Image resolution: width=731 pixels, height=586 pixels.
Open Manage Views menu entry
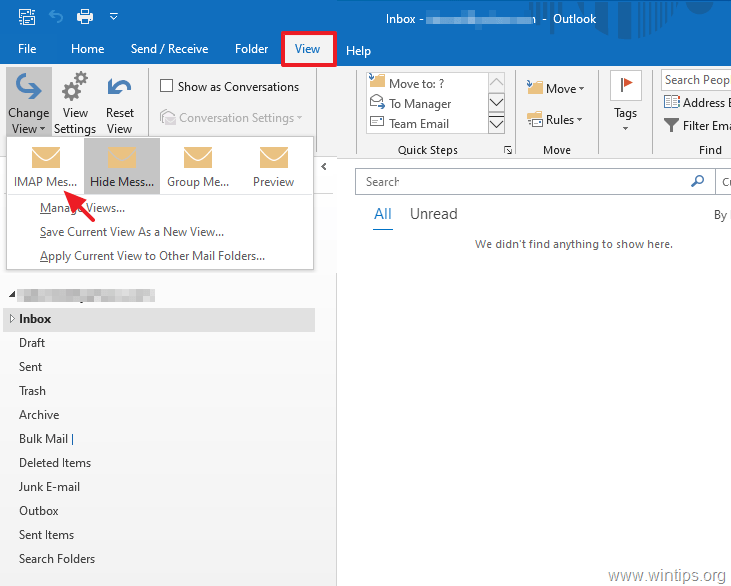[82, 208]
